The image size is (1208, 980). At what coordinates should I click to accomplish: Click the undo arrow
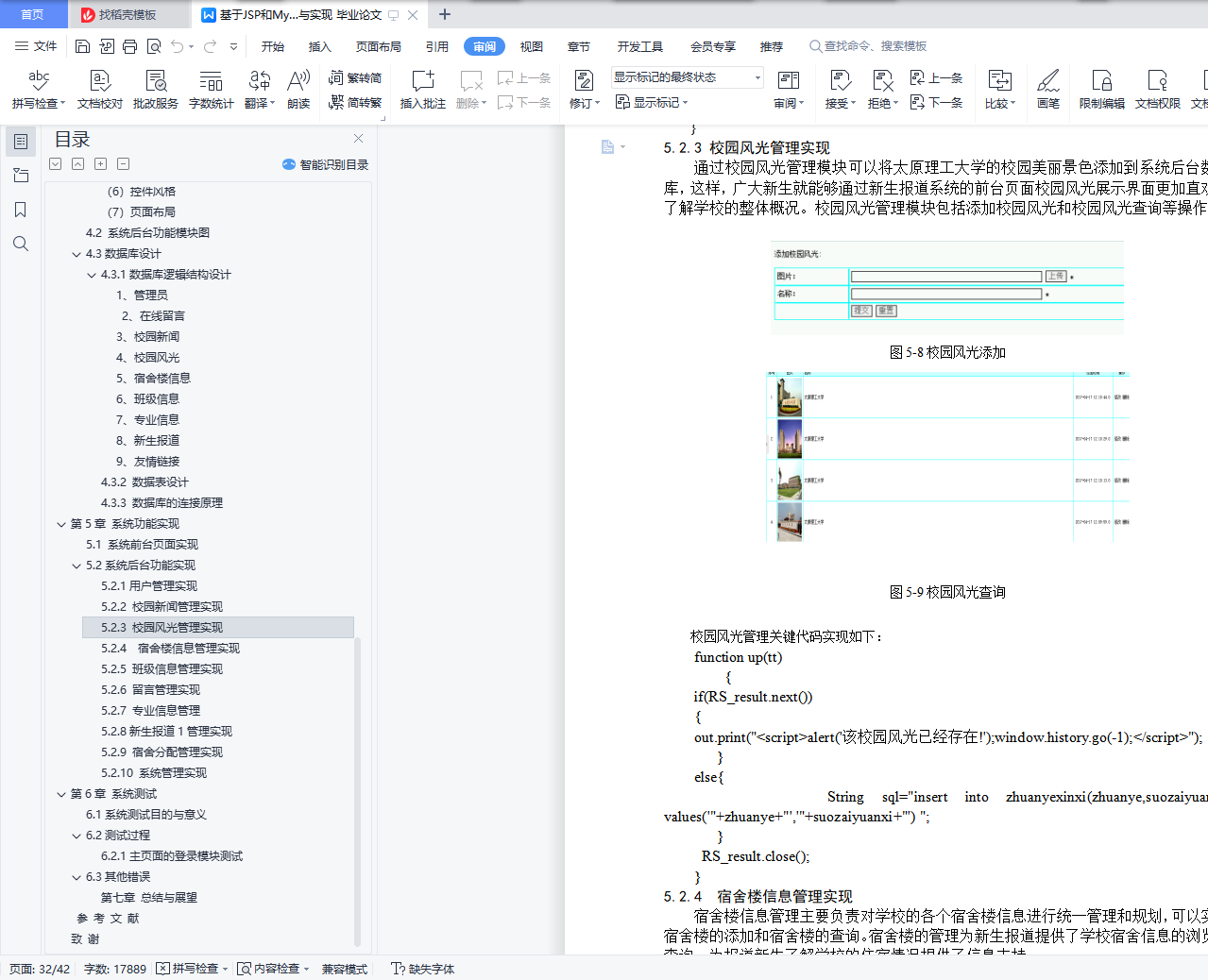178,46
